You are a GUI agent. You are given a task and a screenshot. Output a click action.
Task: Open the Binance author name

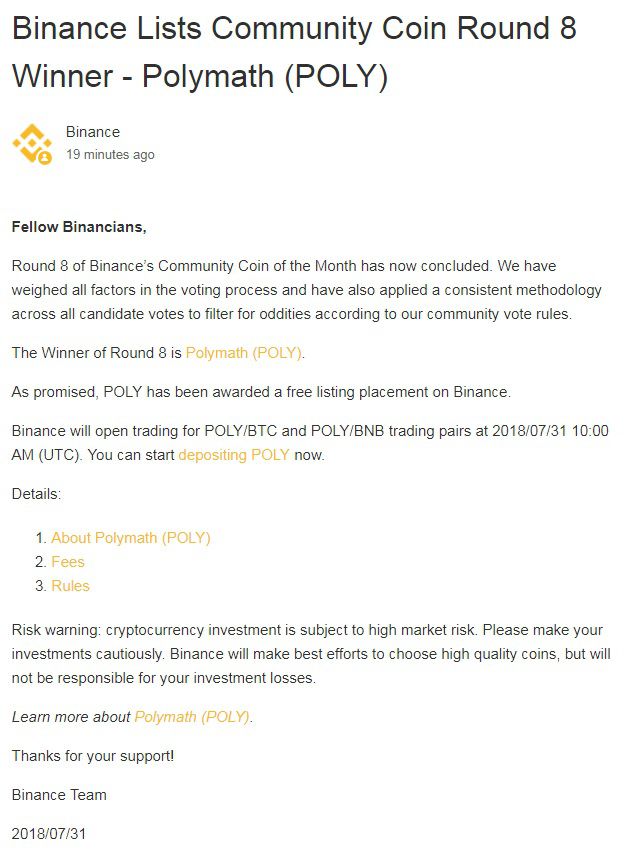[93, 132]
